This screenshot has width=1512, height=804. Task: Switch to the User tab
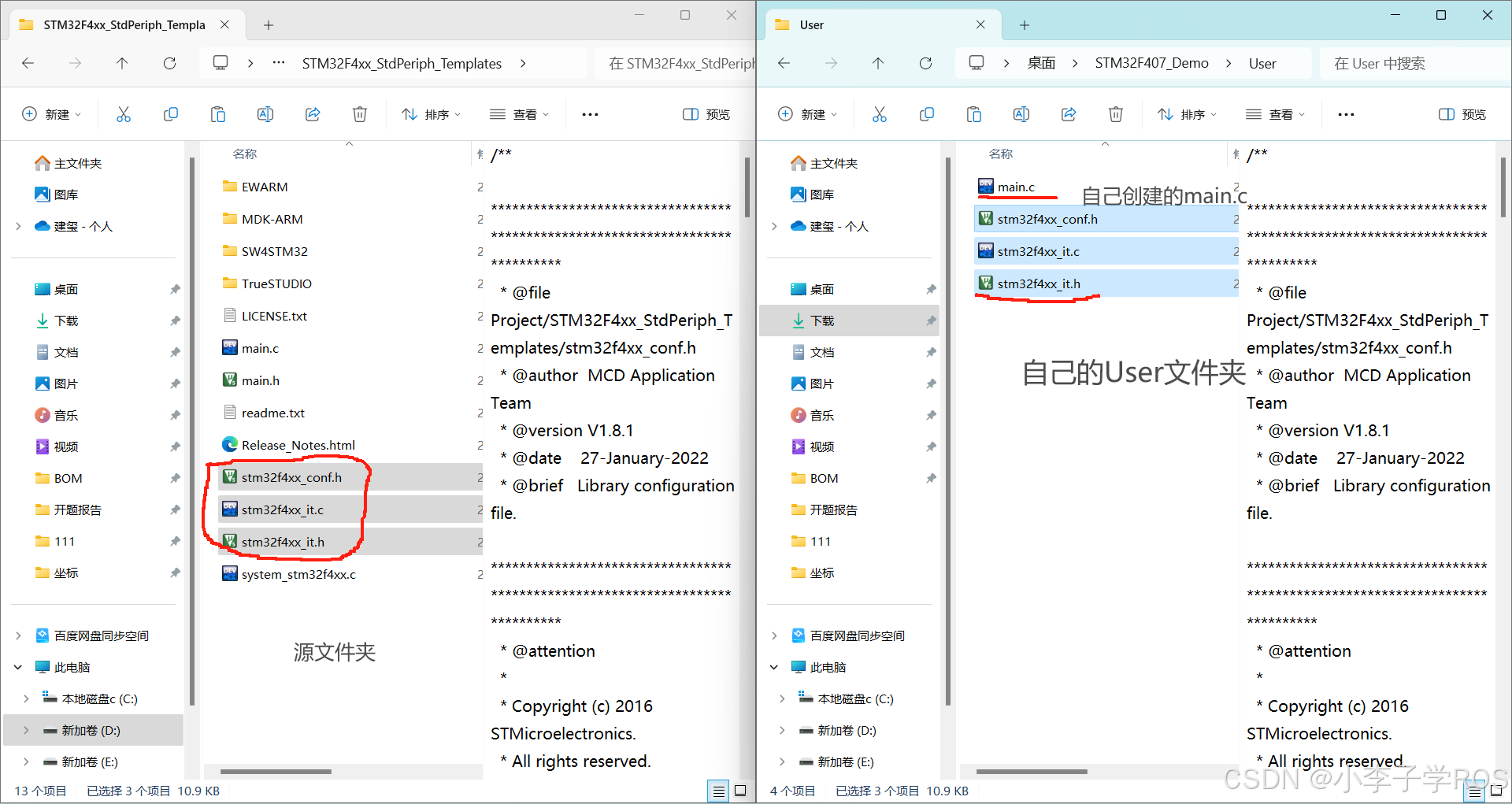point(811,24)
